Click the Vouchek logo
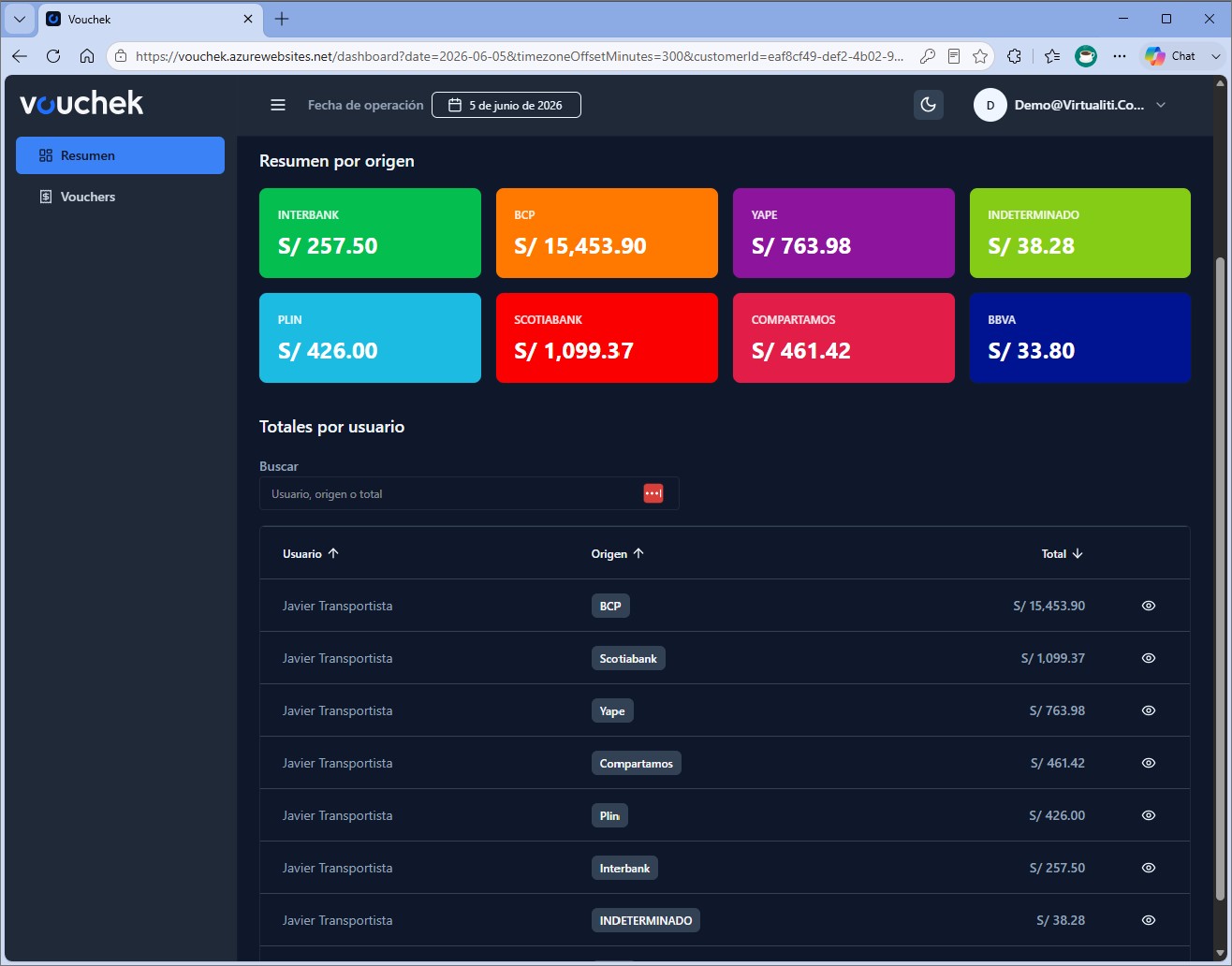This screenshot has height=966, width=1232. pos(81,103)
